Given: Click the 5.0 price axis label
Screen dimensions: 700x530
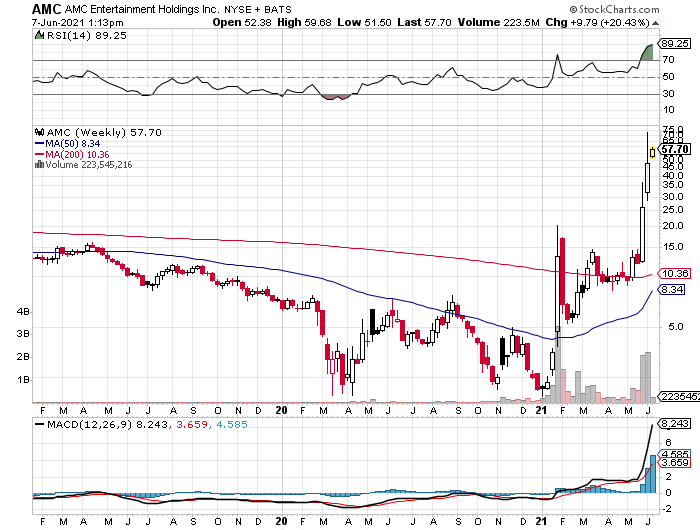Looking at the screenshot, I should click(675, 326).
